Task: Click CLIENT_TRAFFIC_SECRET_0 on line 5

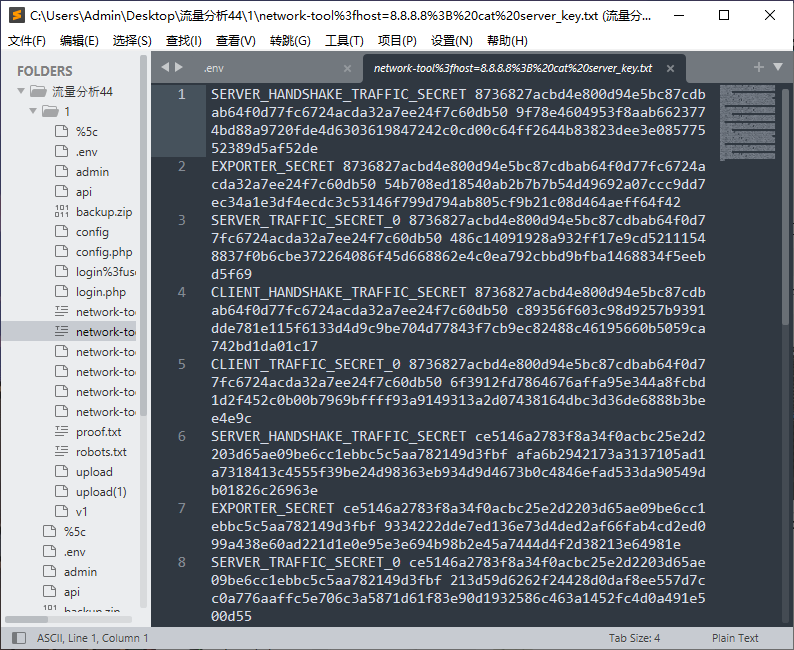Action: 305,364
